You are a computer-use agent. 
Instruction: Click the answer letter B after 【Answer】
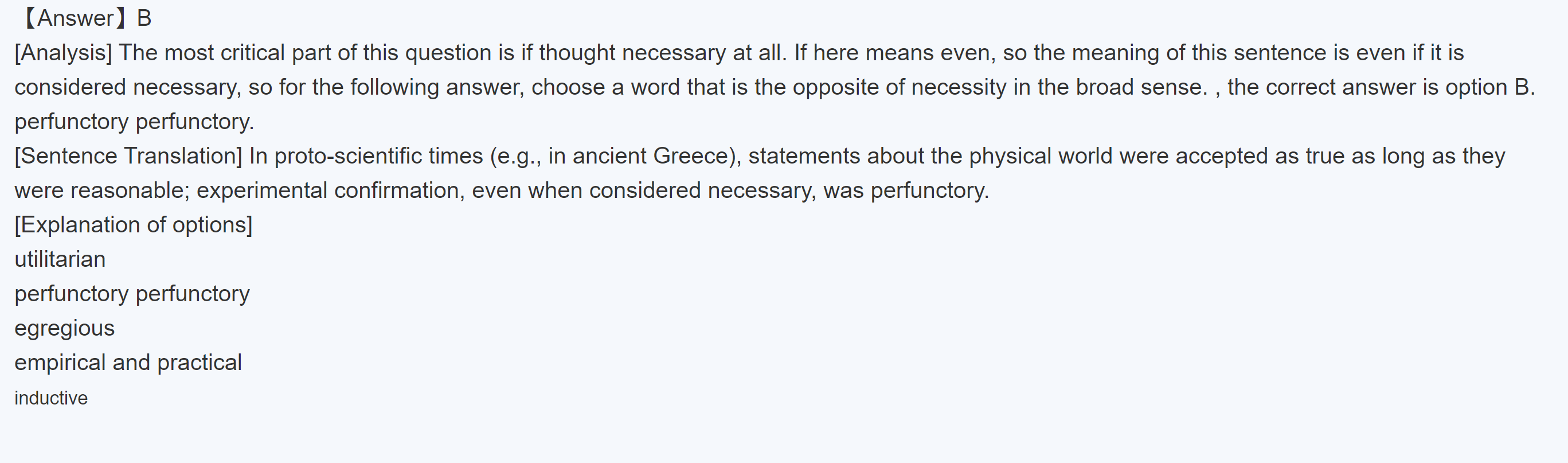(144, 18)
